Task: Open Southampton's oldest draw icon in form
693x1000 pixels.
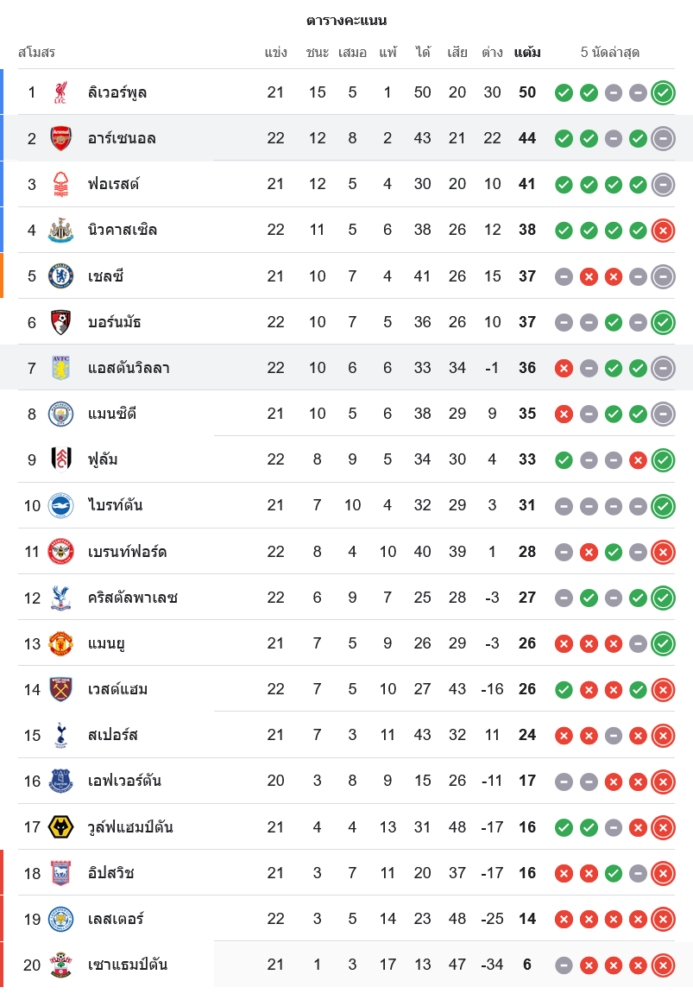Action: (x=564, y=965)
